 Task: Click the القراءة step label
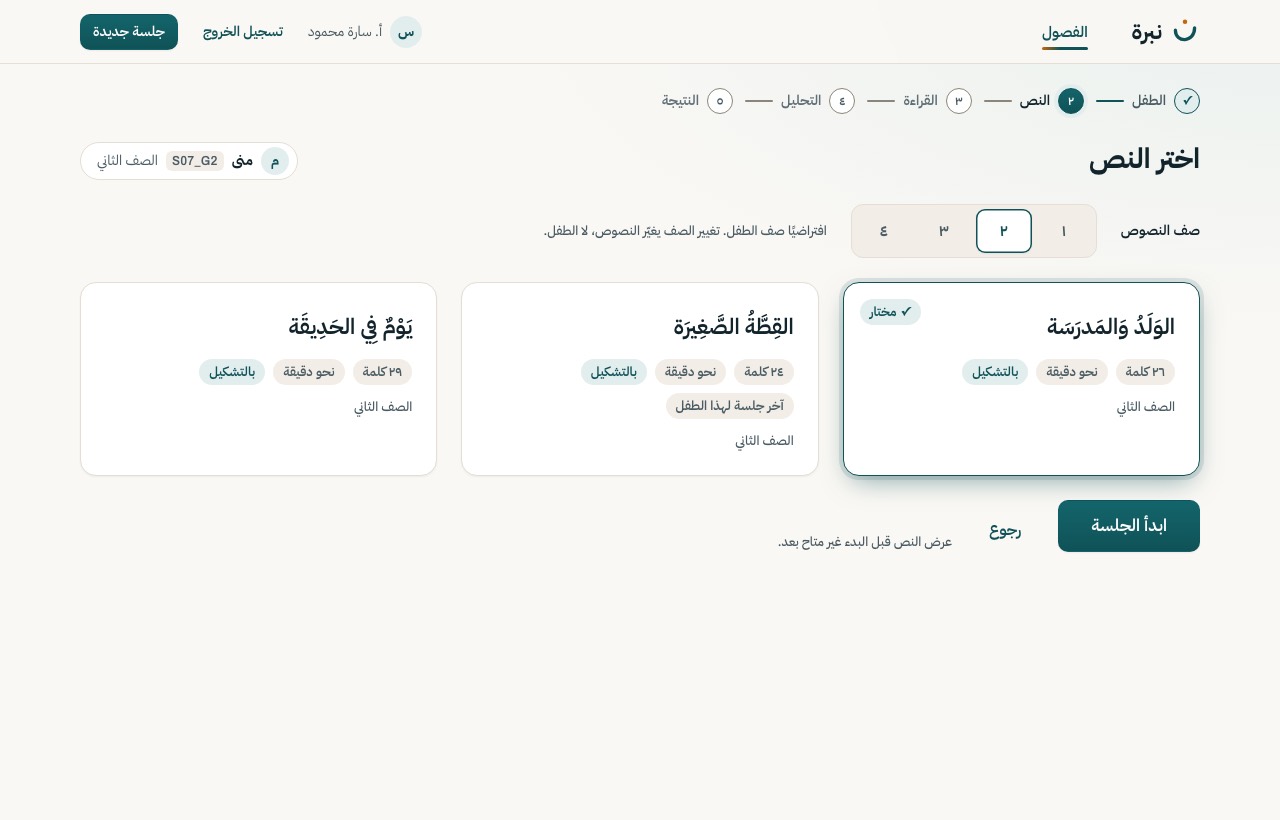(x=921, y=101)
